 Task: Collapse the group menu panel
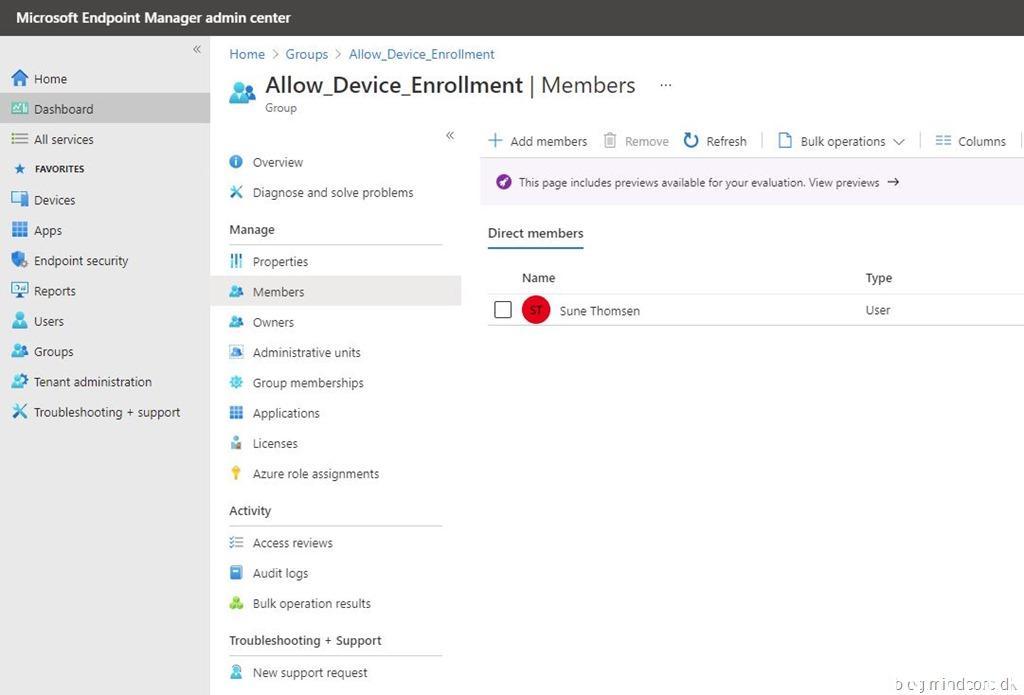(x=450, y=135)
